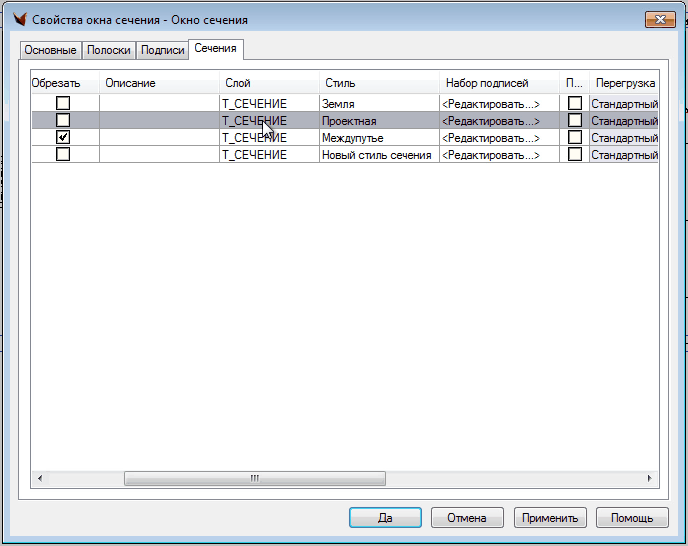Viewport: 688px width, 546px height.
Task: Click the Применить button
Action: pos(548,518)
